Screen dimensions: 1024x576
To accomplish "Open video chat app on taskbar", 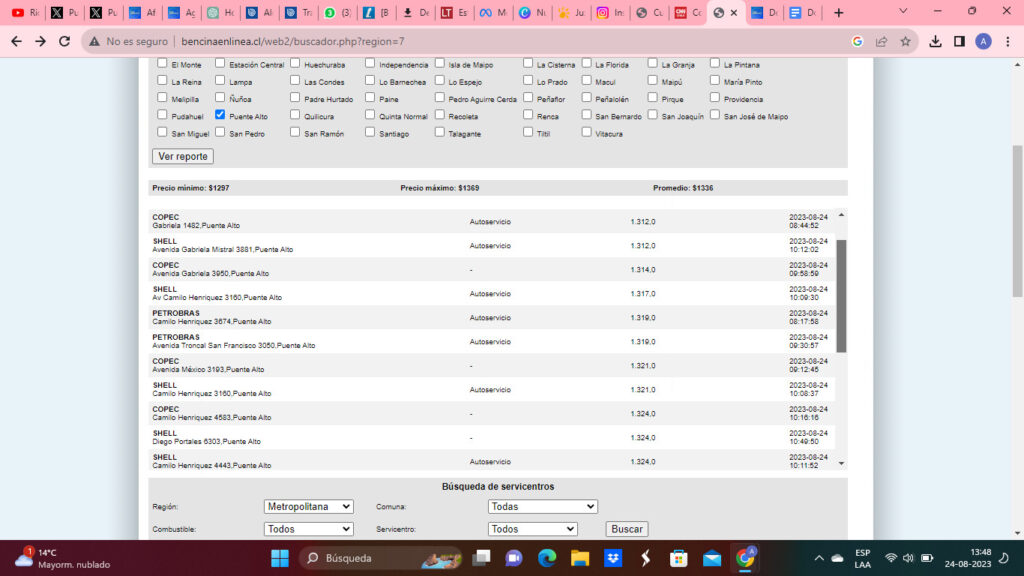I will [x=514, y=558].
